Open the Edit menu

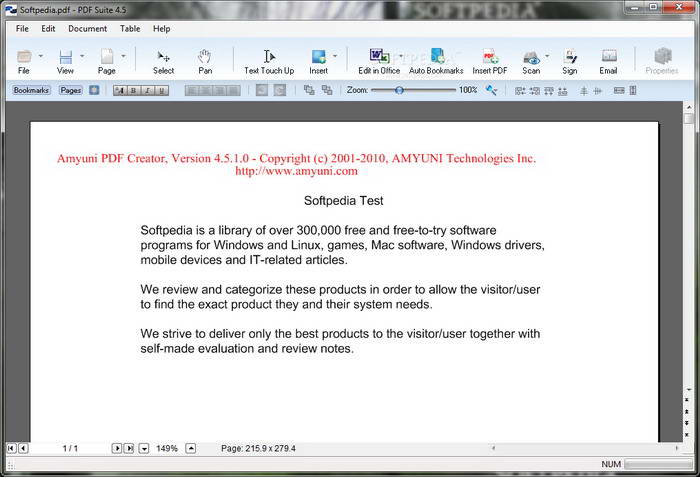point(48,29)
